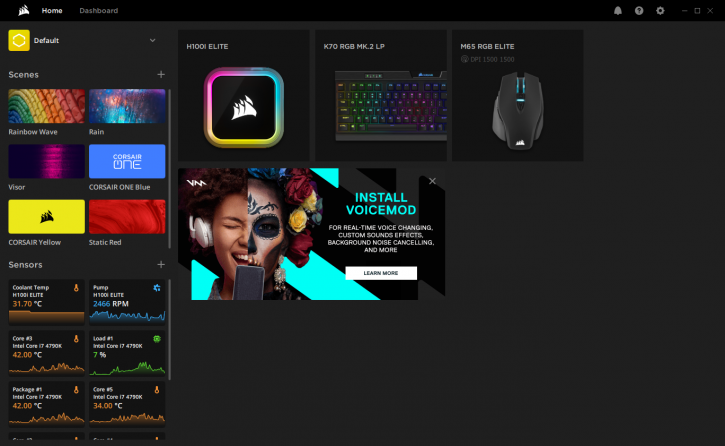
Task: Click the thermometer icon on Core #5
Action: [x=157, y=390]
